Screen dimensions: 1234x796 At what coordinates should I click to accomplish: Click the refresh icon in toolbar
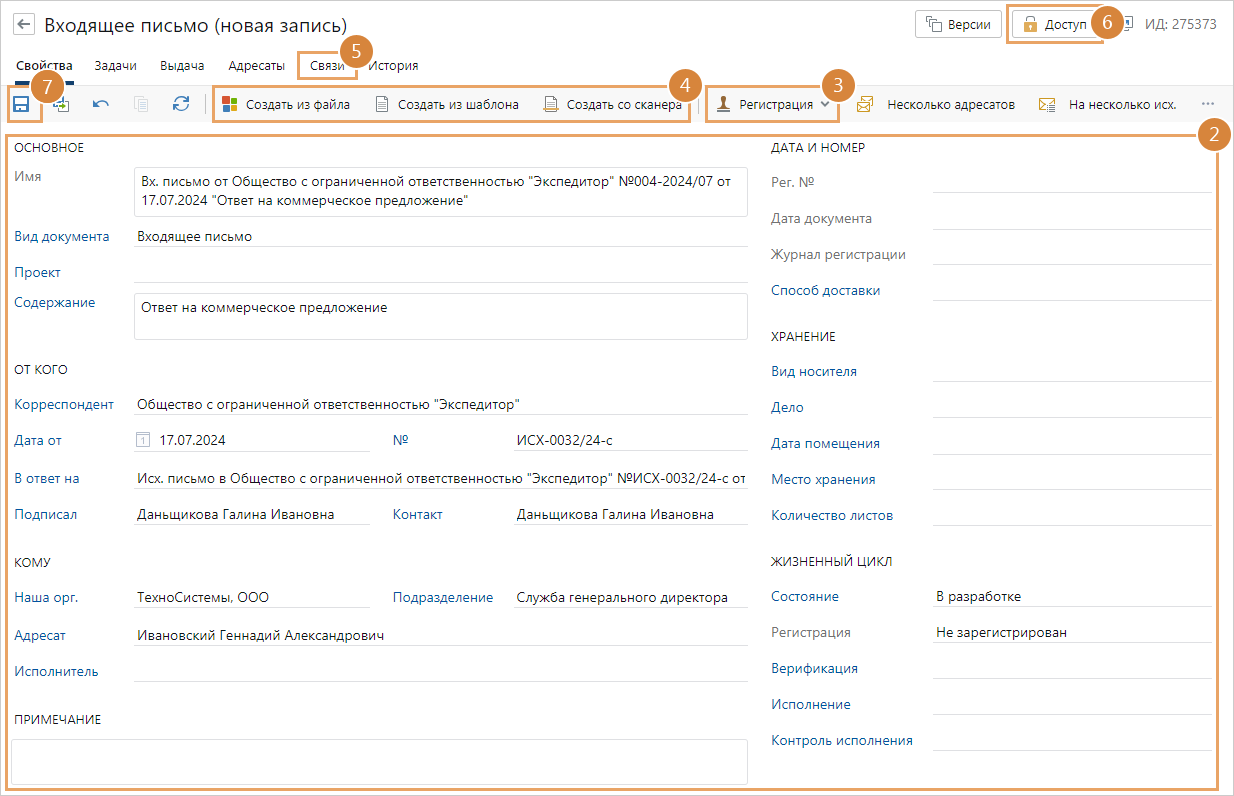point(181,104)
